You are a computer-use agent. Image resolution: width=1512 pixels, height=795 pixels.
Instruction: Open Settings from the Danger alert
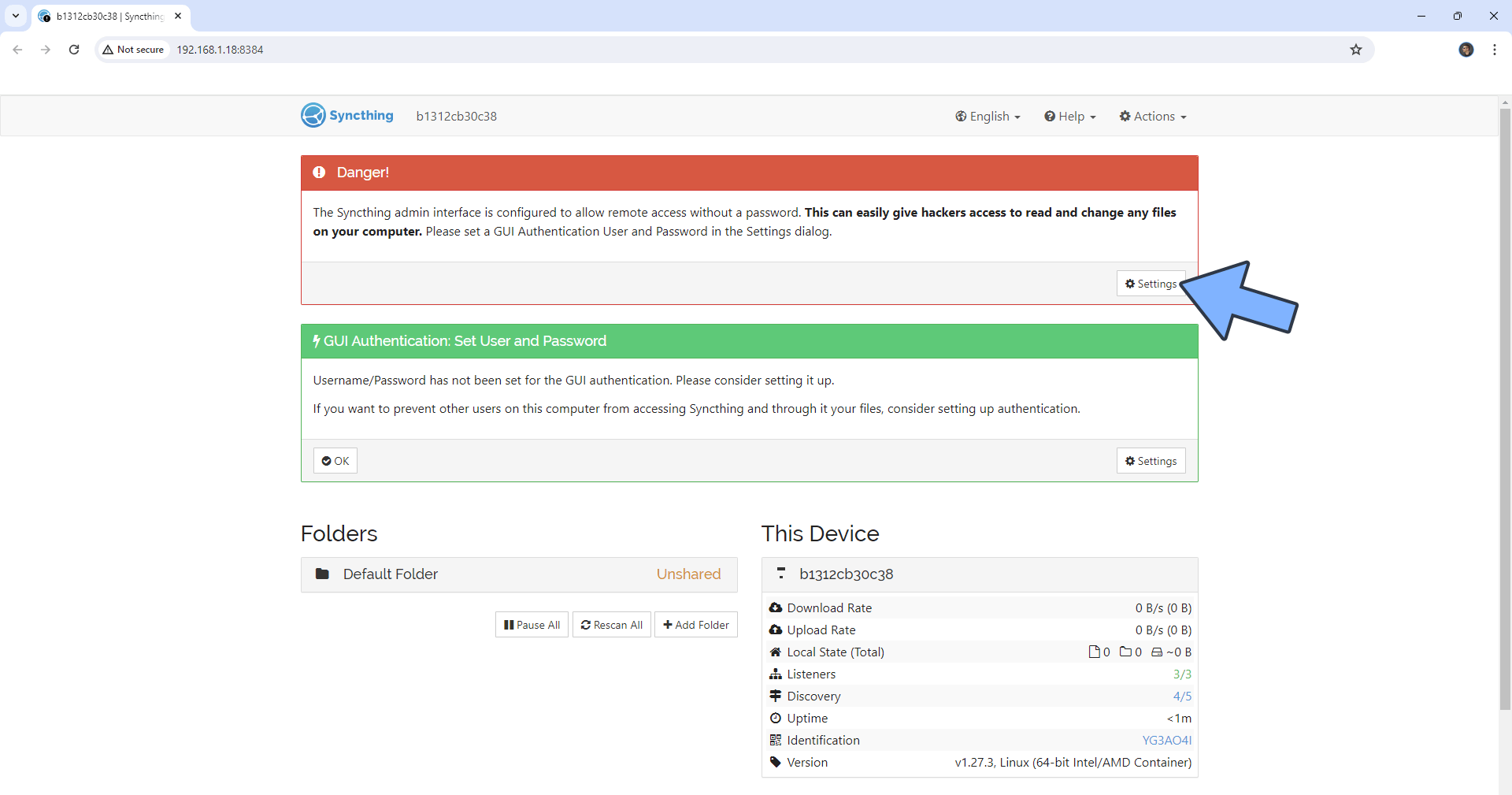click(1150, 284)
